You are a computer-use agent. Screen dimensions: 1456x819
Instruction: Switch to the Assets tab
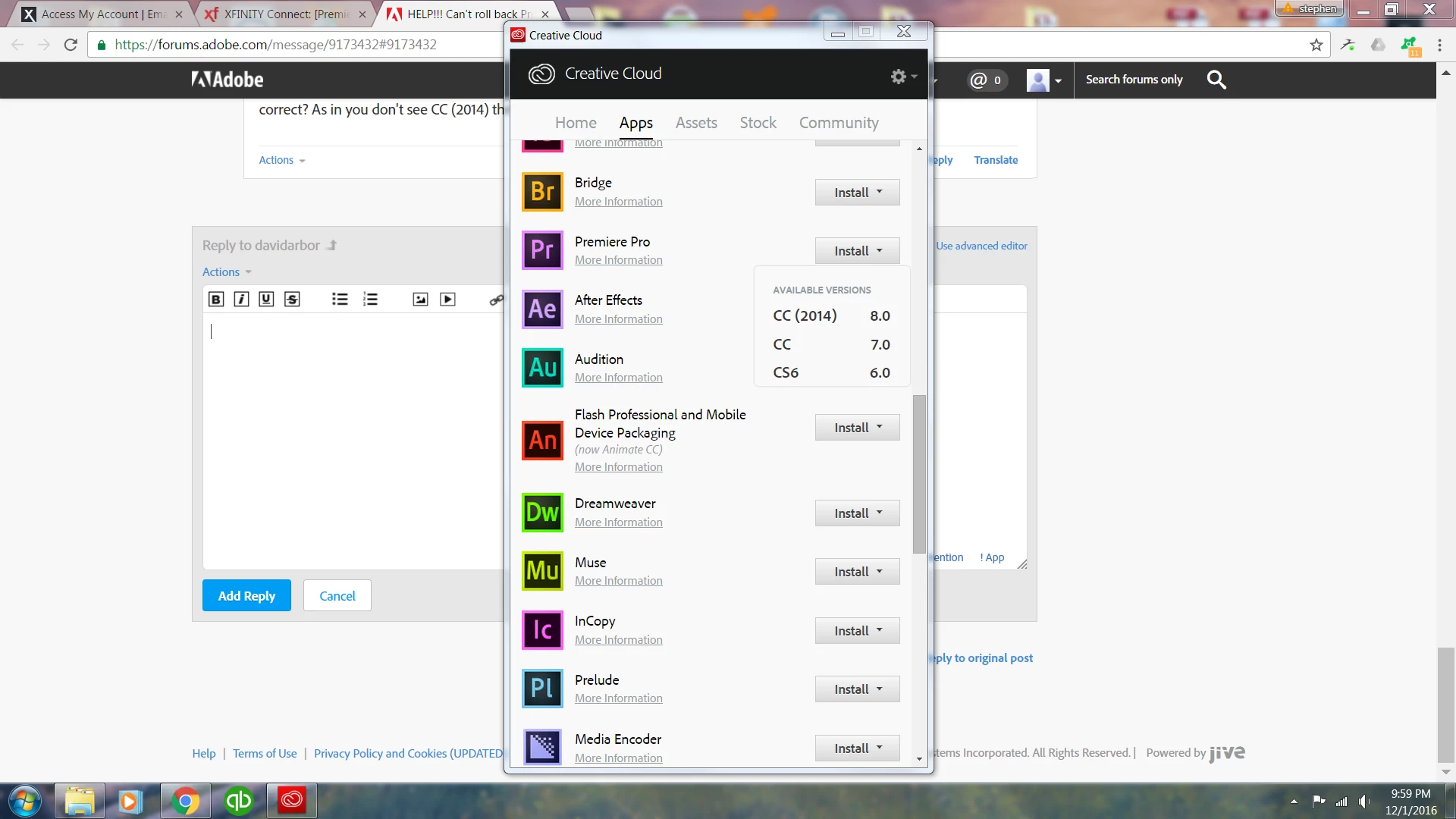tap(695, 123)
